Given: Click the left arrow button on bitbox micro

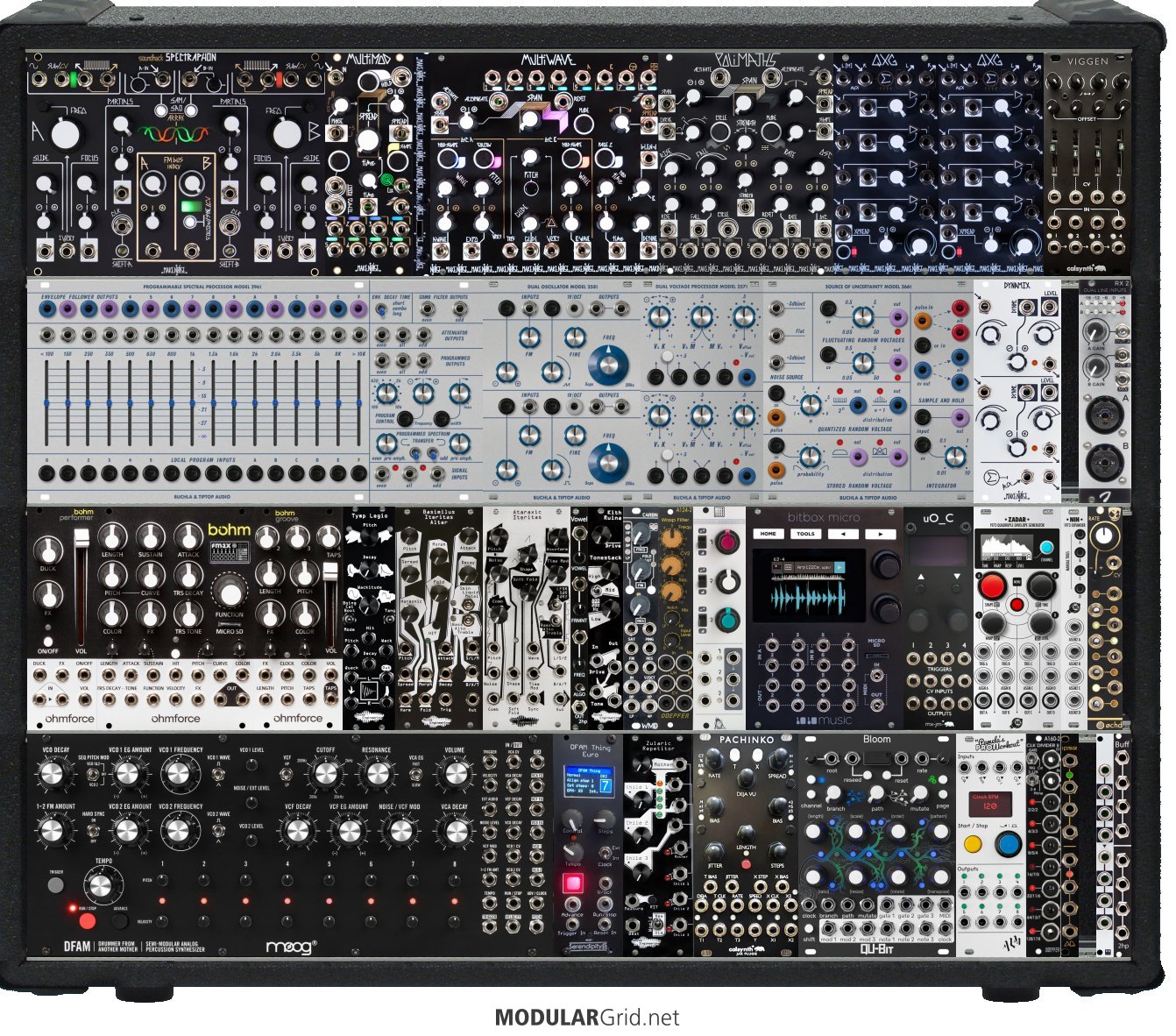Looking at the screenshot, I should (842, 533).
